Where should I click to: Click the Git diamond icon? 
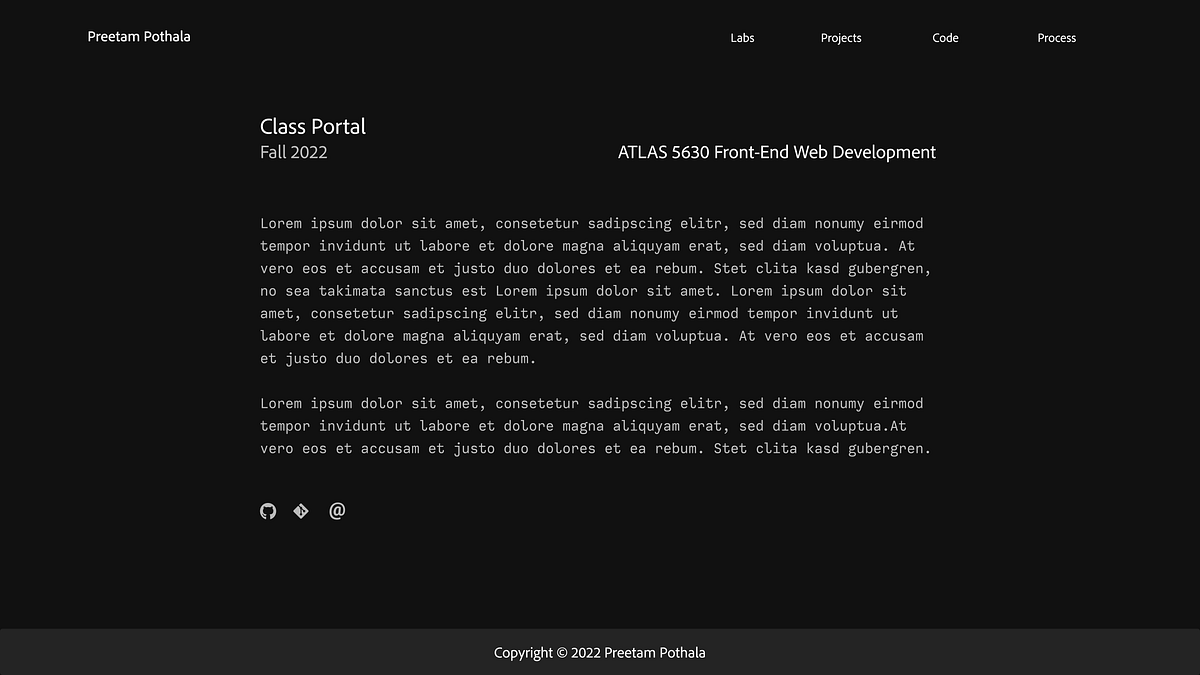point(301,511)
